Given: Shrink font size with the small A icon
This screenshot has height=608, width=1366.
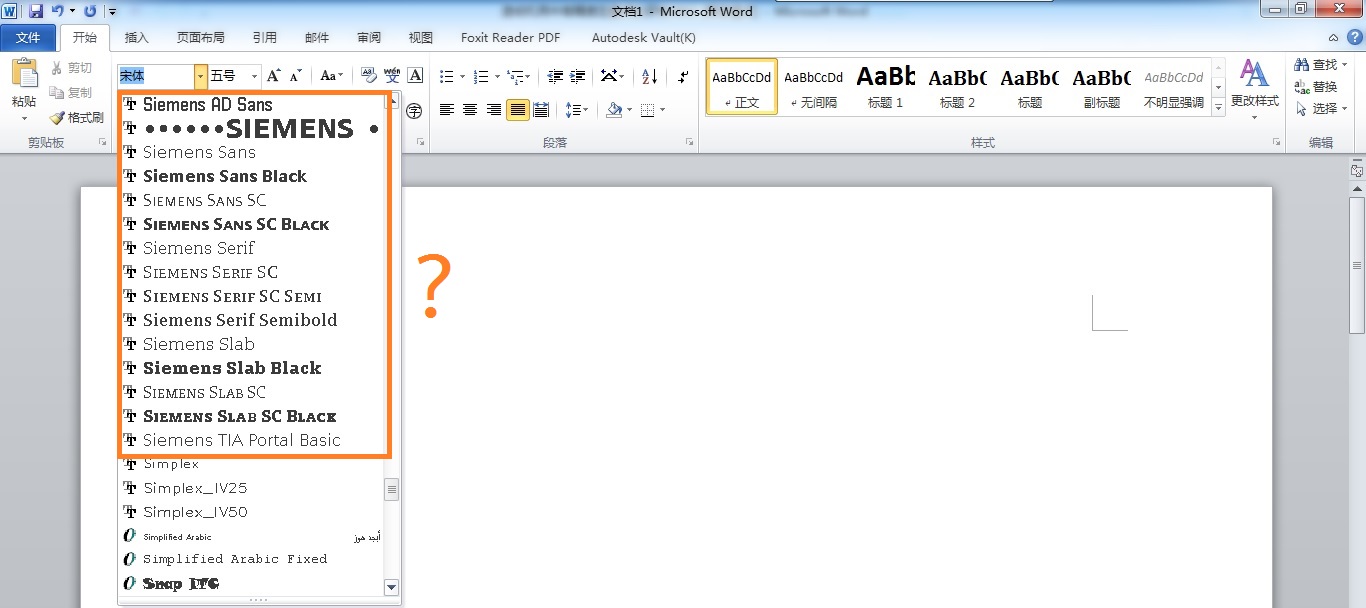Looking at the screenshot, I should pos(296,76).
